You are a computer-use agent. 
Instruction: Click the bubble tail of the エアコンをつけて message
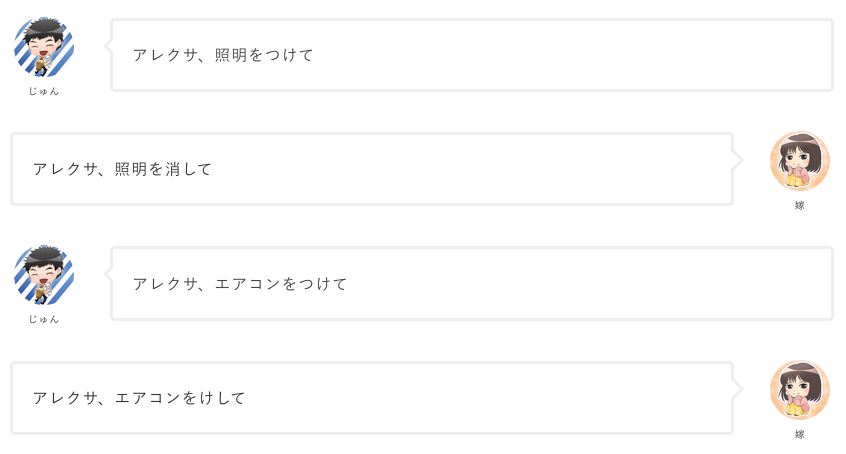pyautogui.click(x=107, y=274)
